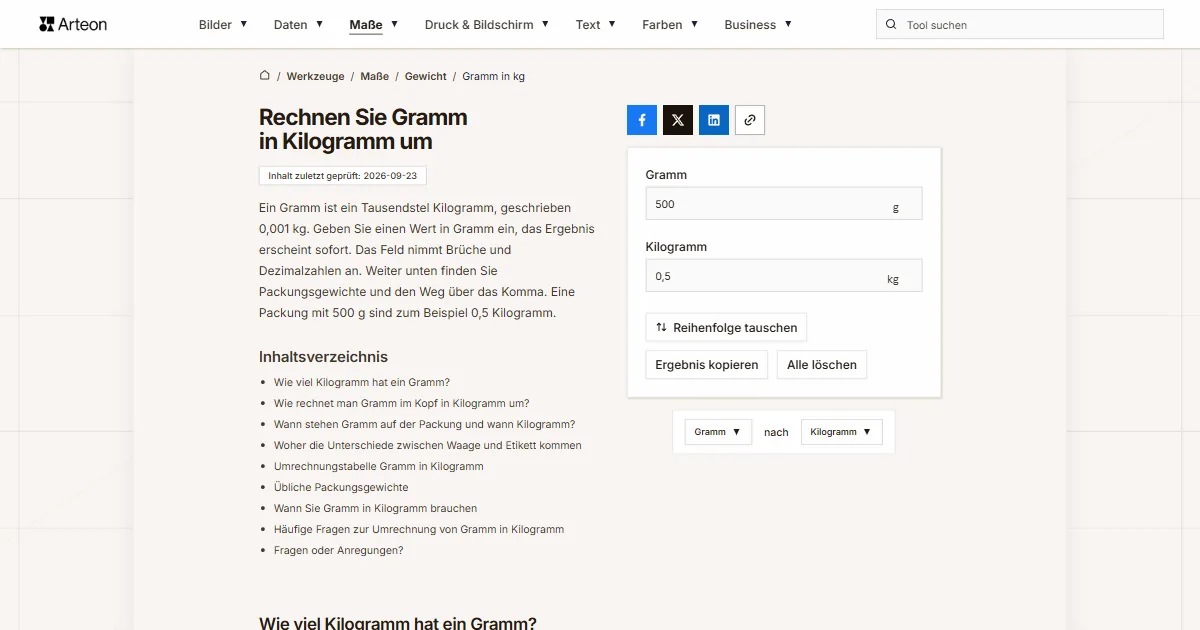Jump to 'Wie rechnet man Gramm im Kopf' section
The height and width of the screenshot is (630, 1200).
[x=402, y=403]
